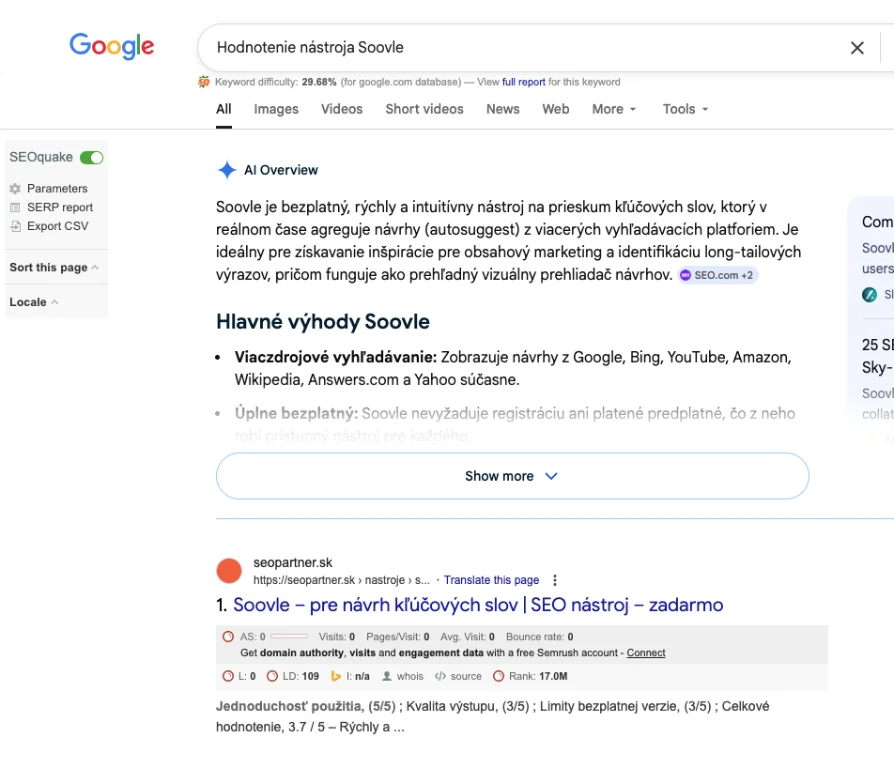Switch to the Short videos tab
This screenshot has width=894, height=768.
click(424, 109)
